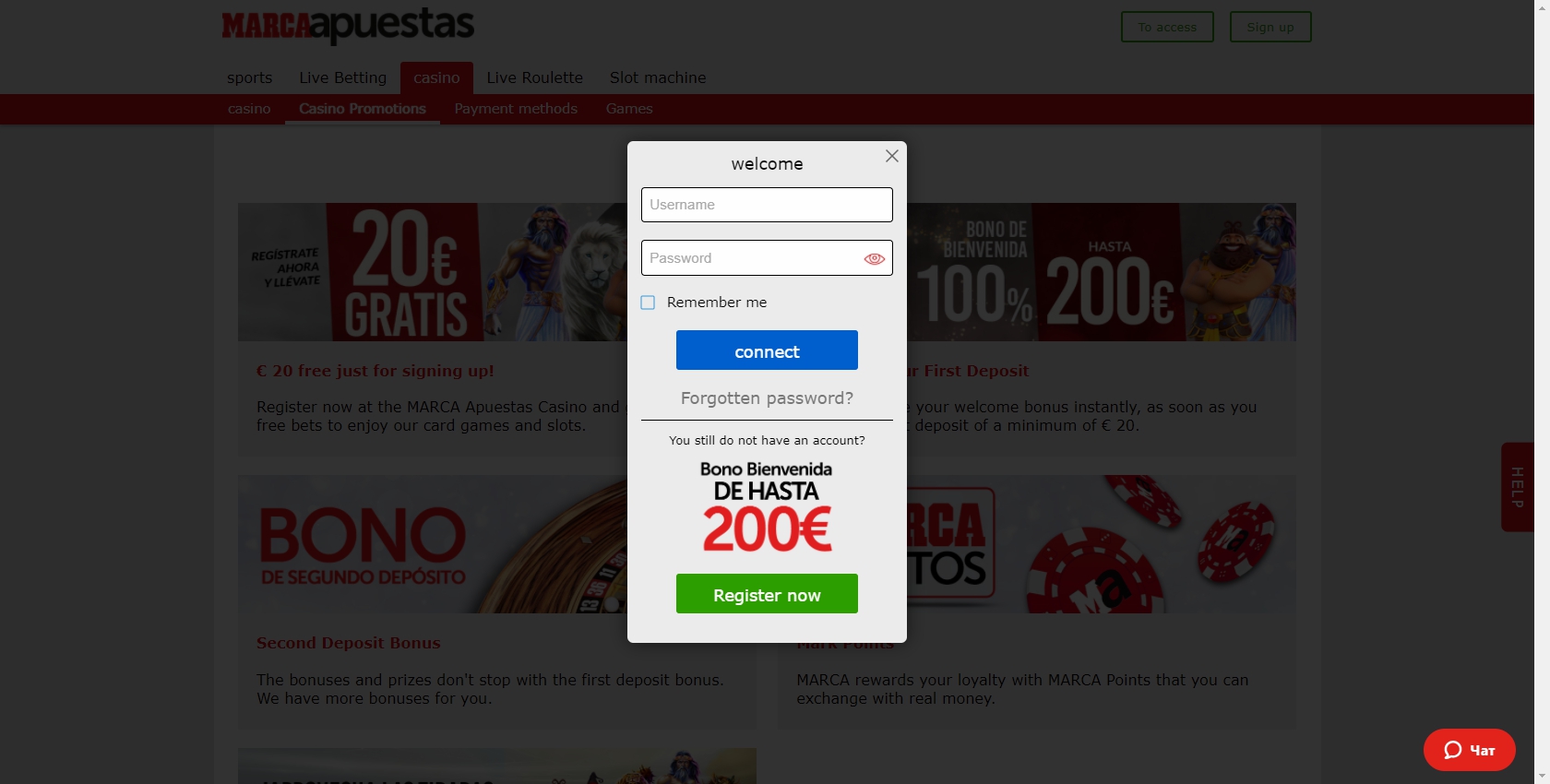
Task: Click the Username input field
Action: (x=767, y=205)
